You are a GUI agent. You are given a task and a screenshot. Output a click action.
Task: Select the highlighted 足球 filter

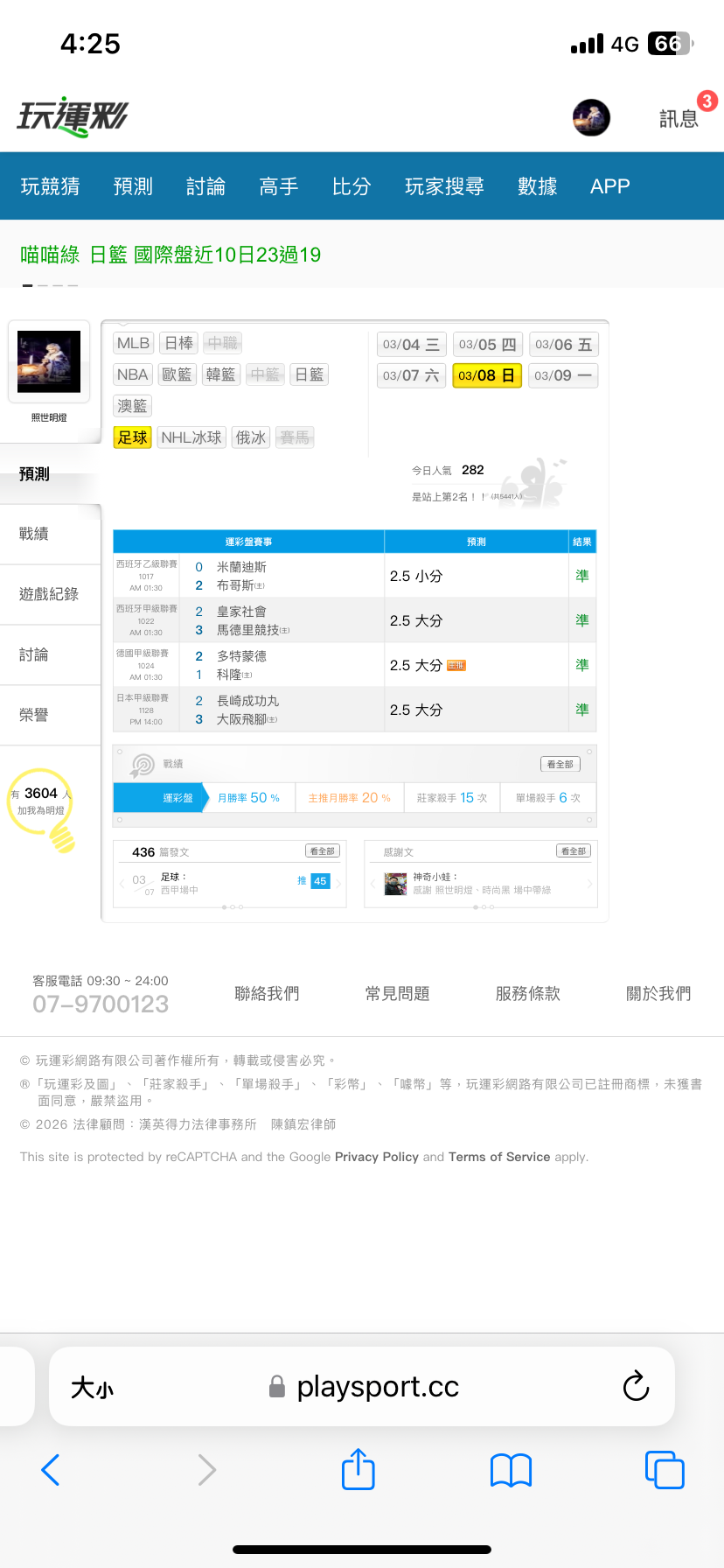133,437
